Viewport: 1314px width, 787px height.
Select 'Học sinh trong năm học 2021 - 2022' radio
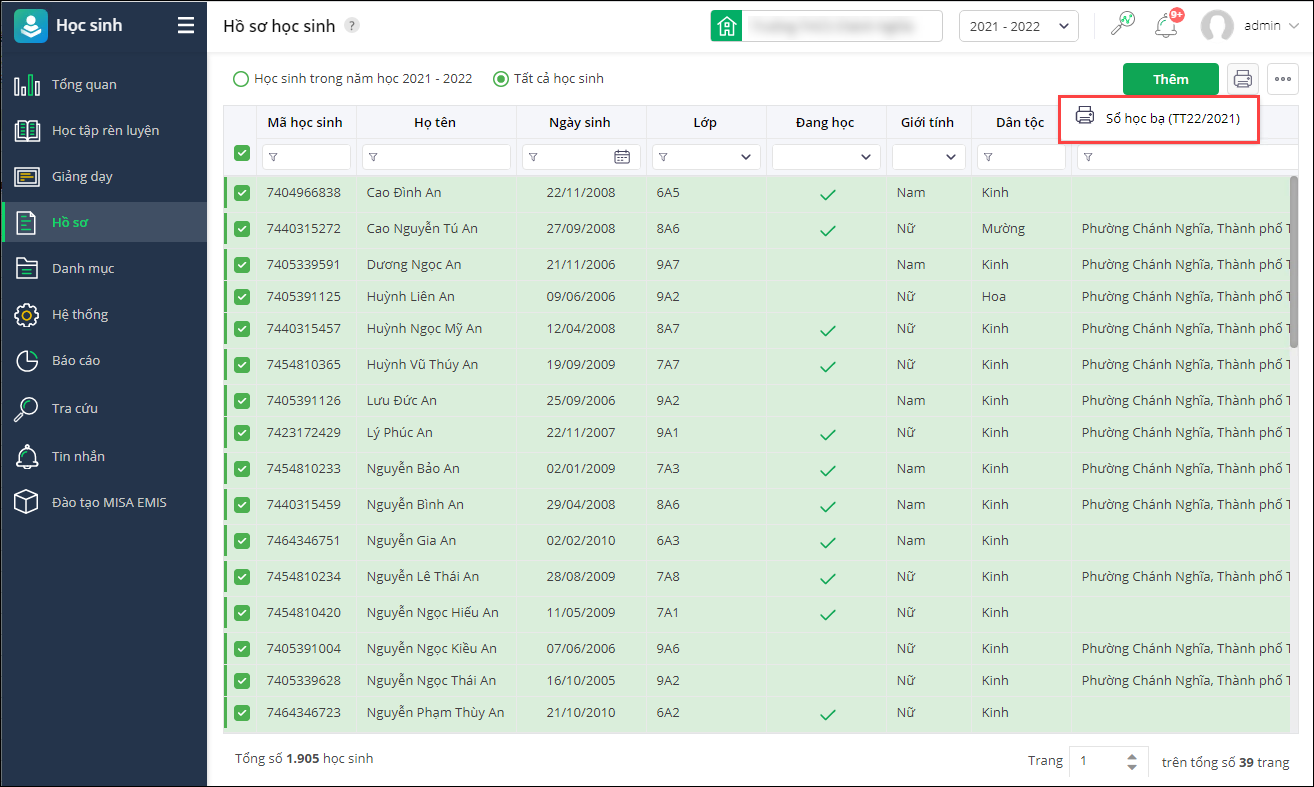coord(241,79)
